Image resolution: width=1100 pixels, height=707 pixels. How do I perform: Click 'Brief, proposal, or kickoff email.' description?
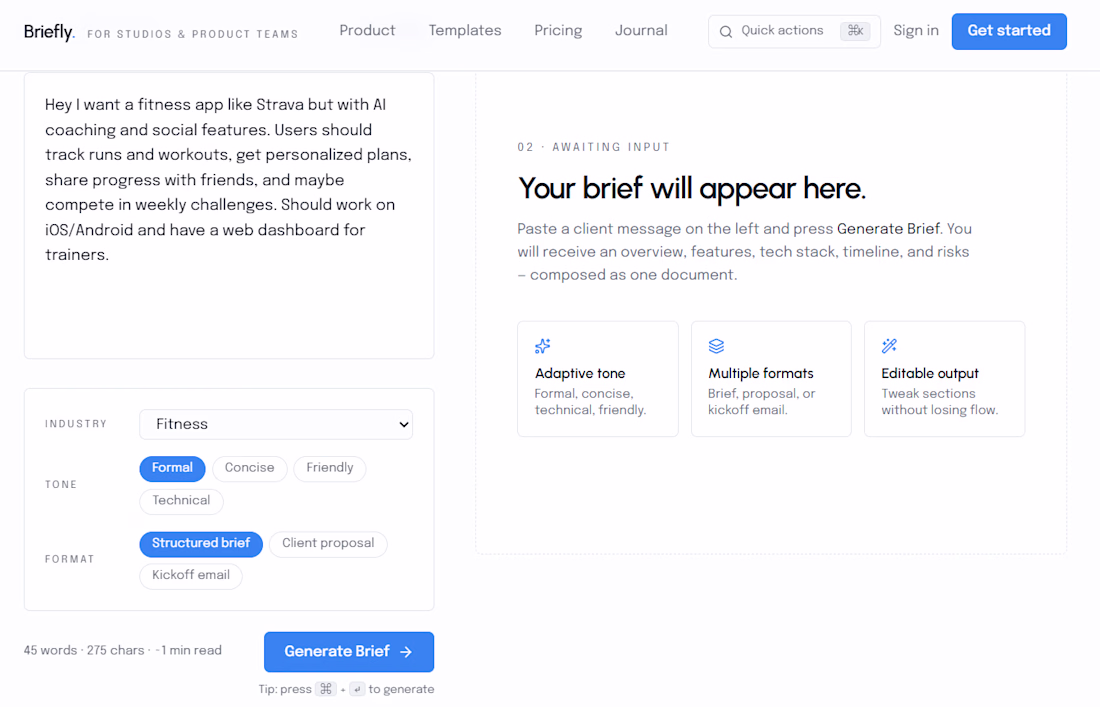[762, 402]
